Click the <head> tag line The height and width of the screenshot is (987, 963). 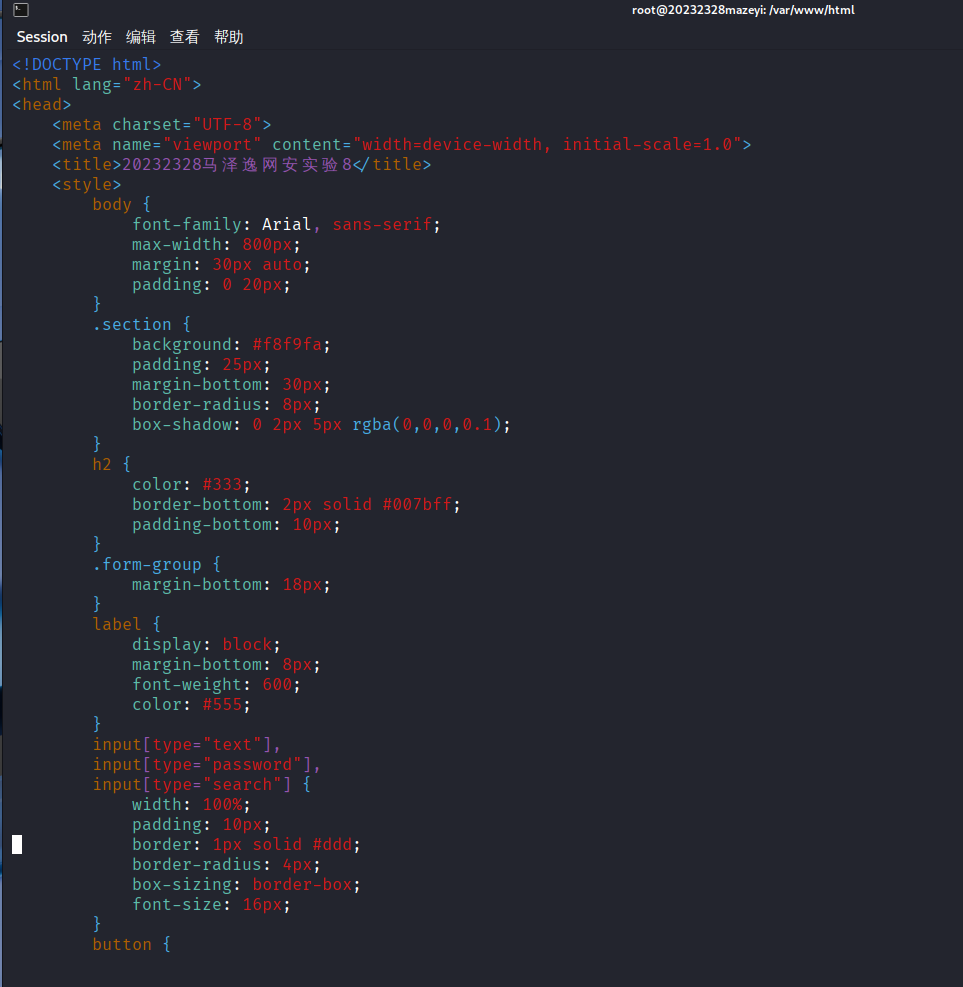42,104
